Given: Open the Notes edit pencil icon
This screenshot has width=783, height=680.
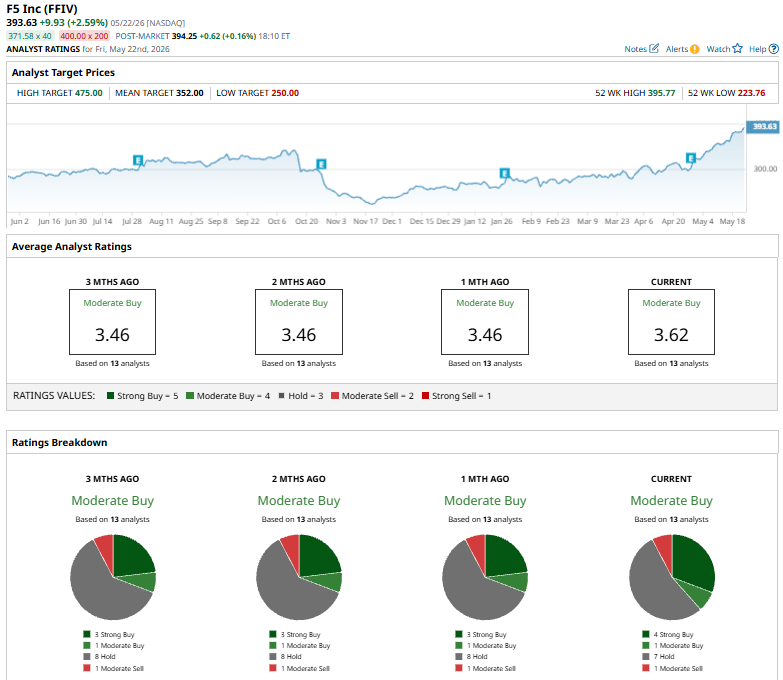Looking at the screenshot, I should click(x=654, y=48).
